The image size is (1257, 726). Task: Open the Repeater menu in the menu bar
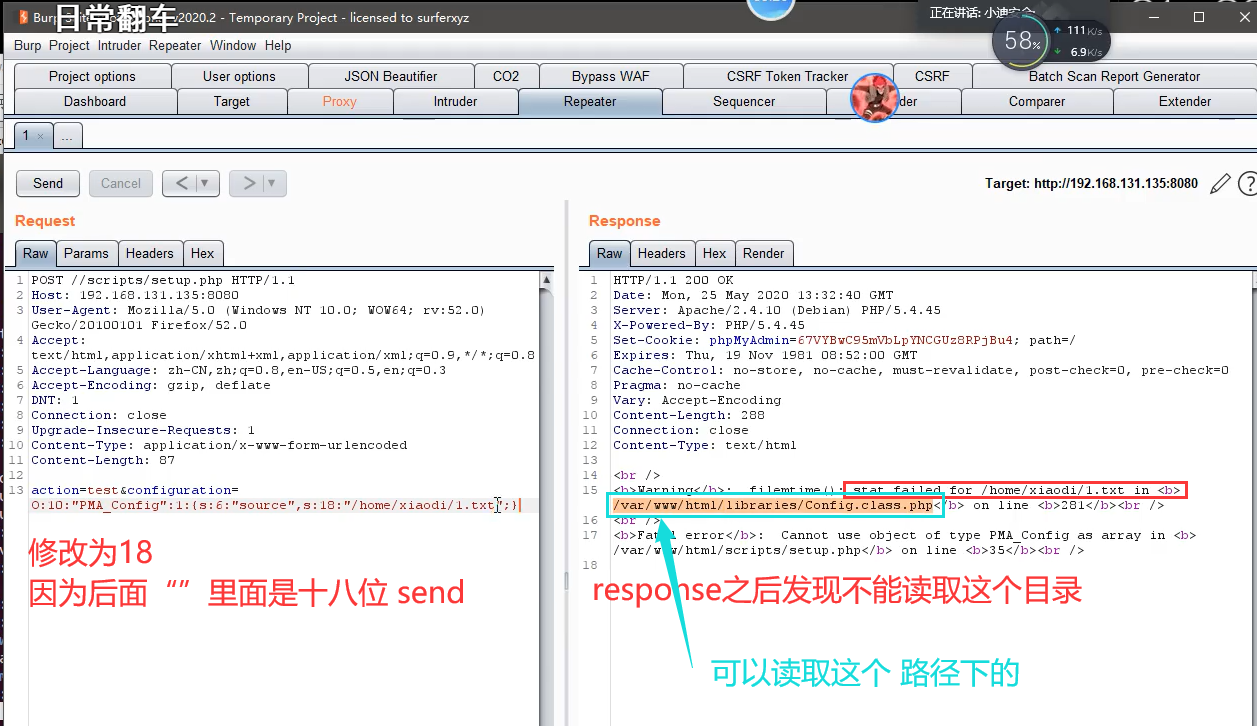tap(175, 45)
